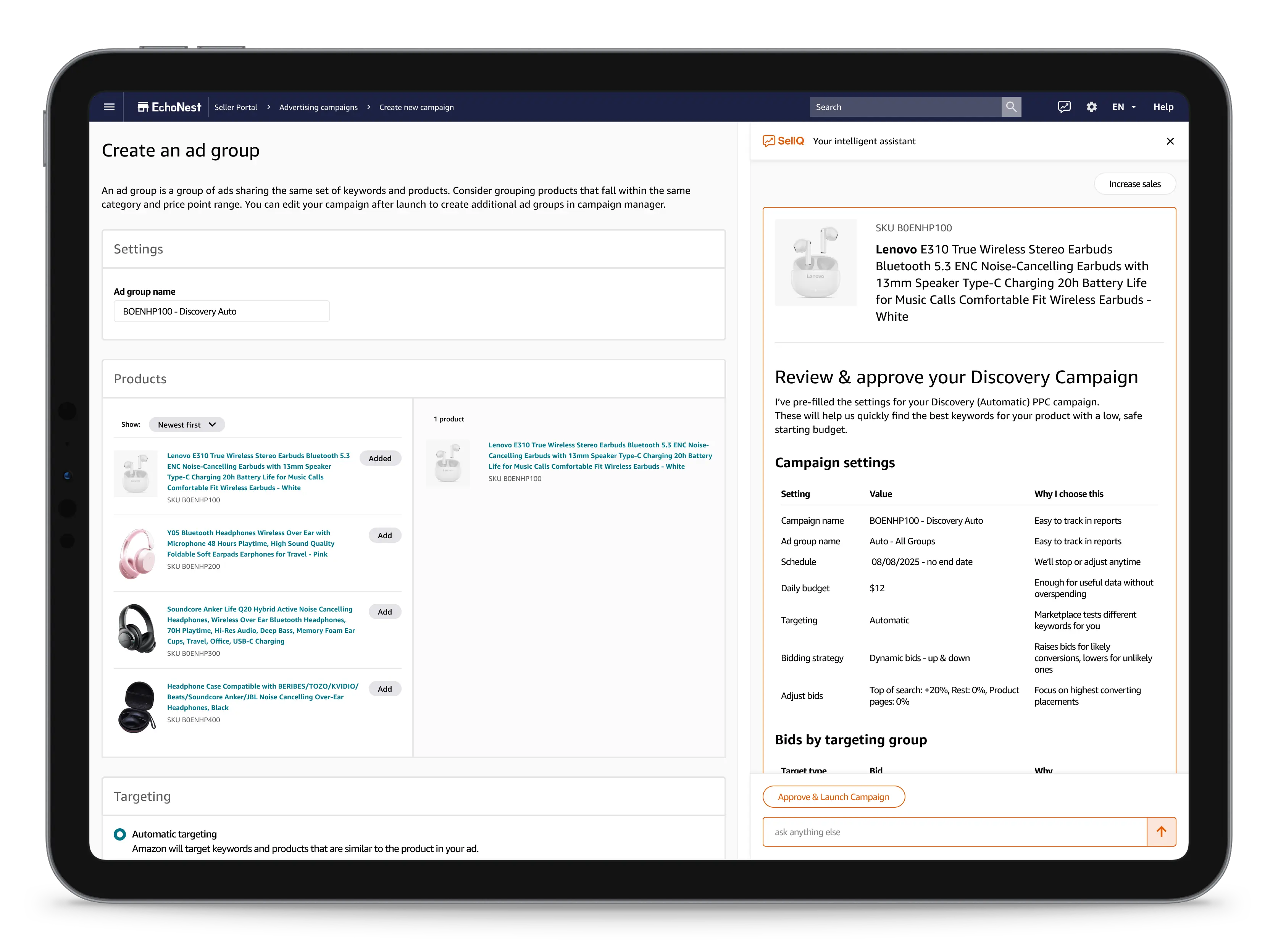
Task: Open settings via the gear icon
Action: click(1091, 107)
